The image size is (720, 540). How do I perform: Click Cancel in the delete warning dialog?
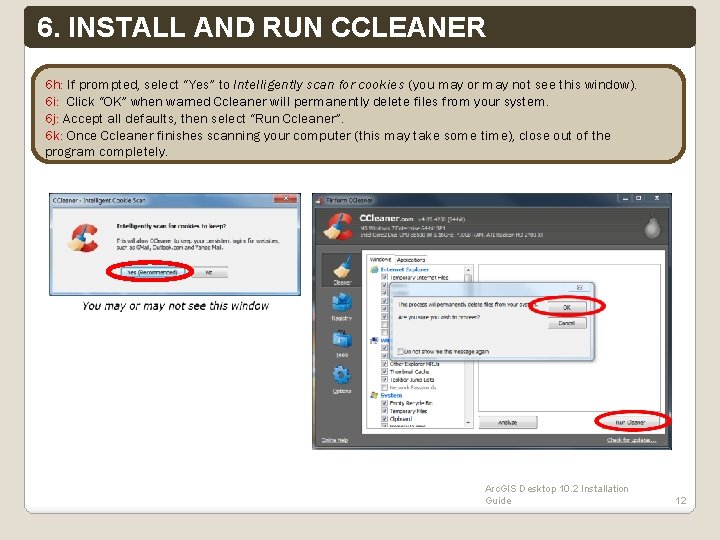click(567, 323)
